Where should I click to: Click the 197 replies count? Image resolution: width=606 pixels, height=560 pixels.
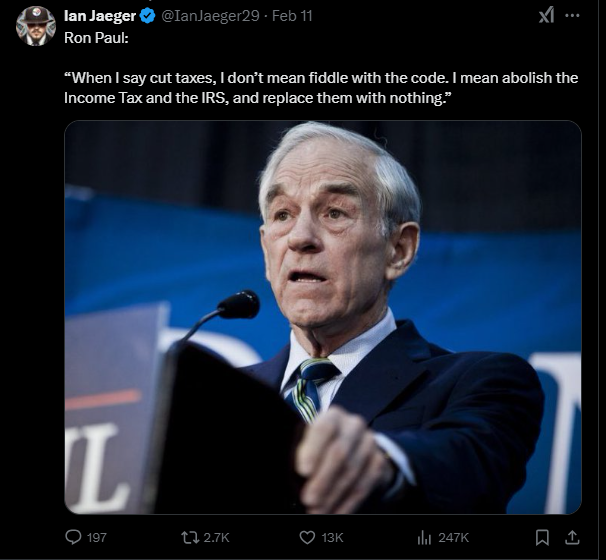click(x=97, y=538)
